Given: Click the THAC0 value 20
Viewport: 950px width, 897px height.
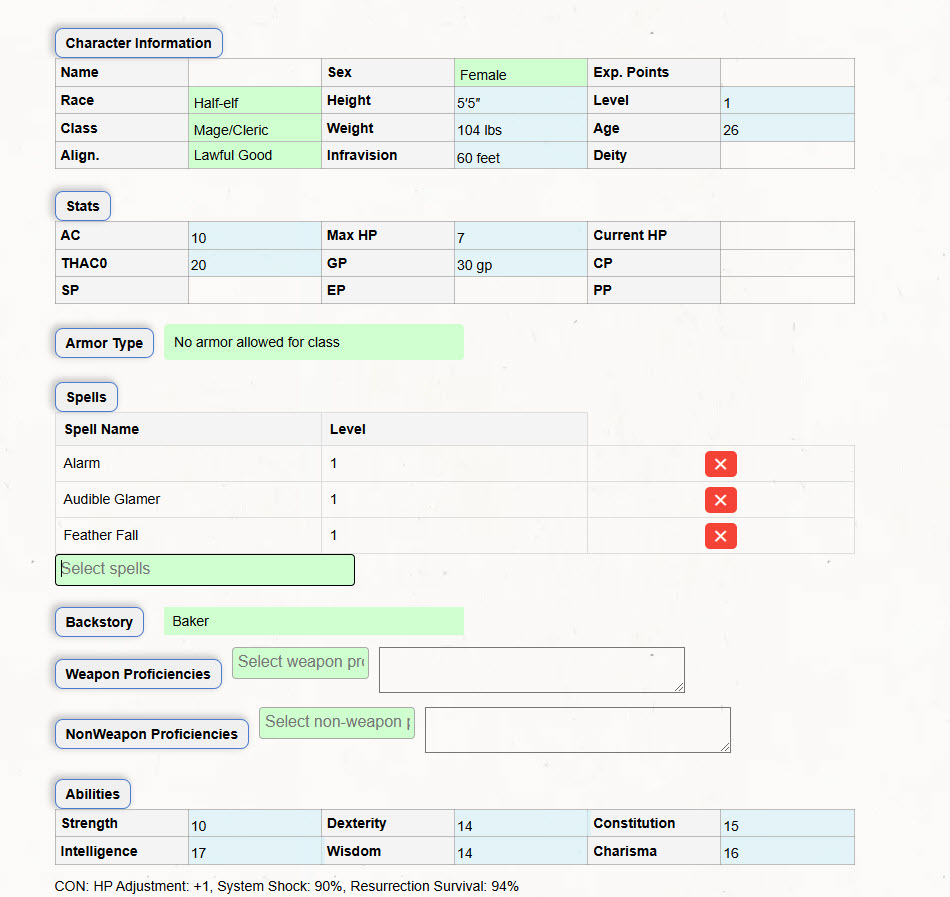Looking at the screenshot, I should (254, 263).
